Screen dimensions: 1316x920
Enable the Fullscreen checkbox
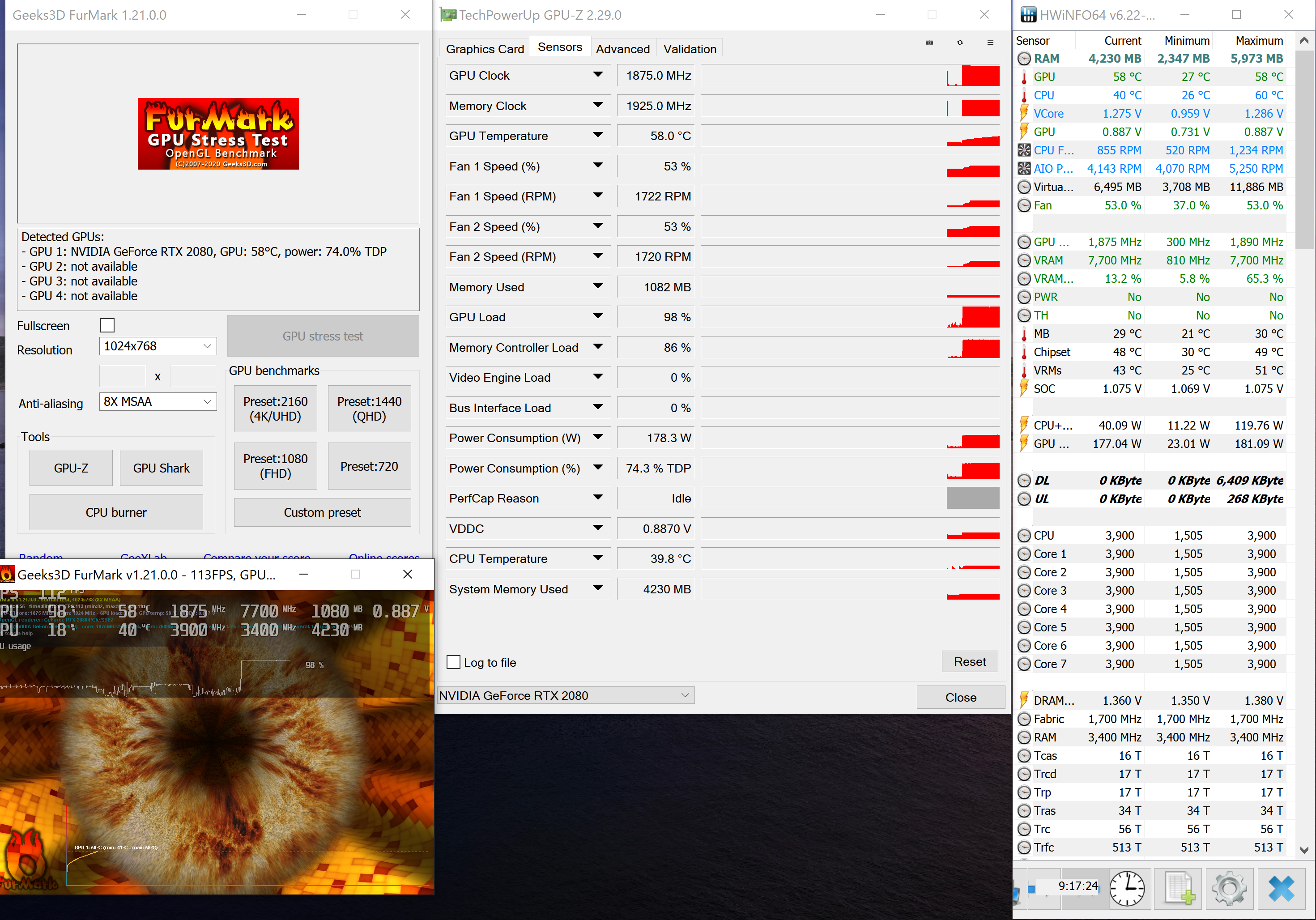[107, 326]
